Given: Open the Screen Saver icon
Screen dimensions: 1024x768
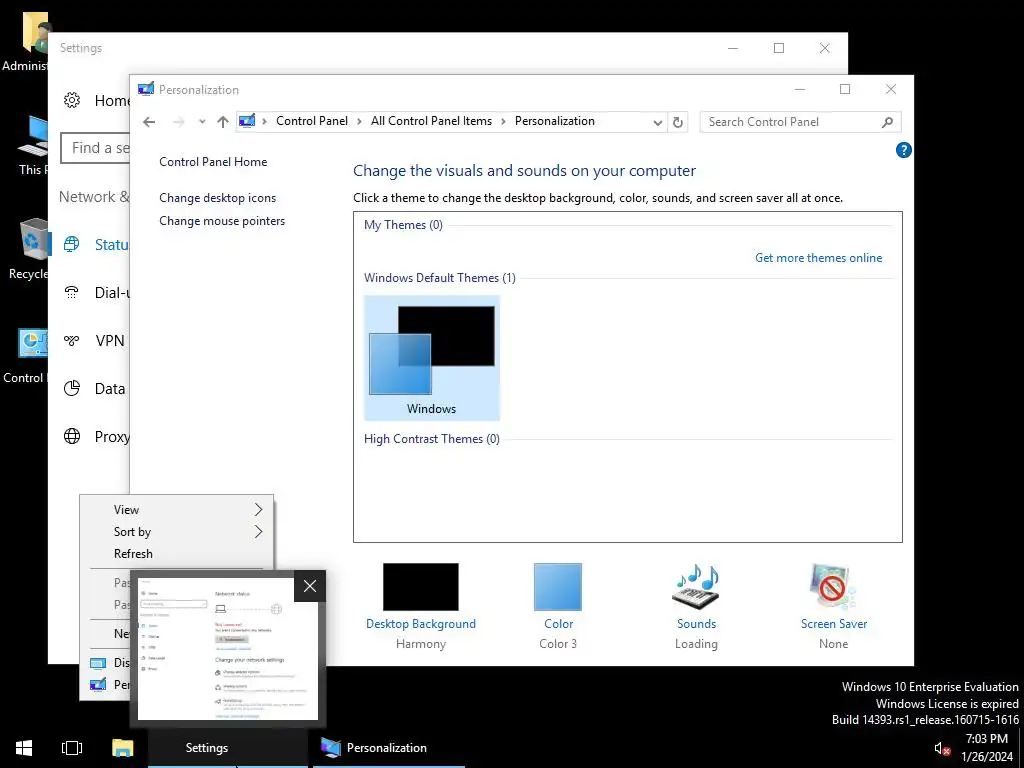Looking at the screenshot, I should click(x=833, y=586).
